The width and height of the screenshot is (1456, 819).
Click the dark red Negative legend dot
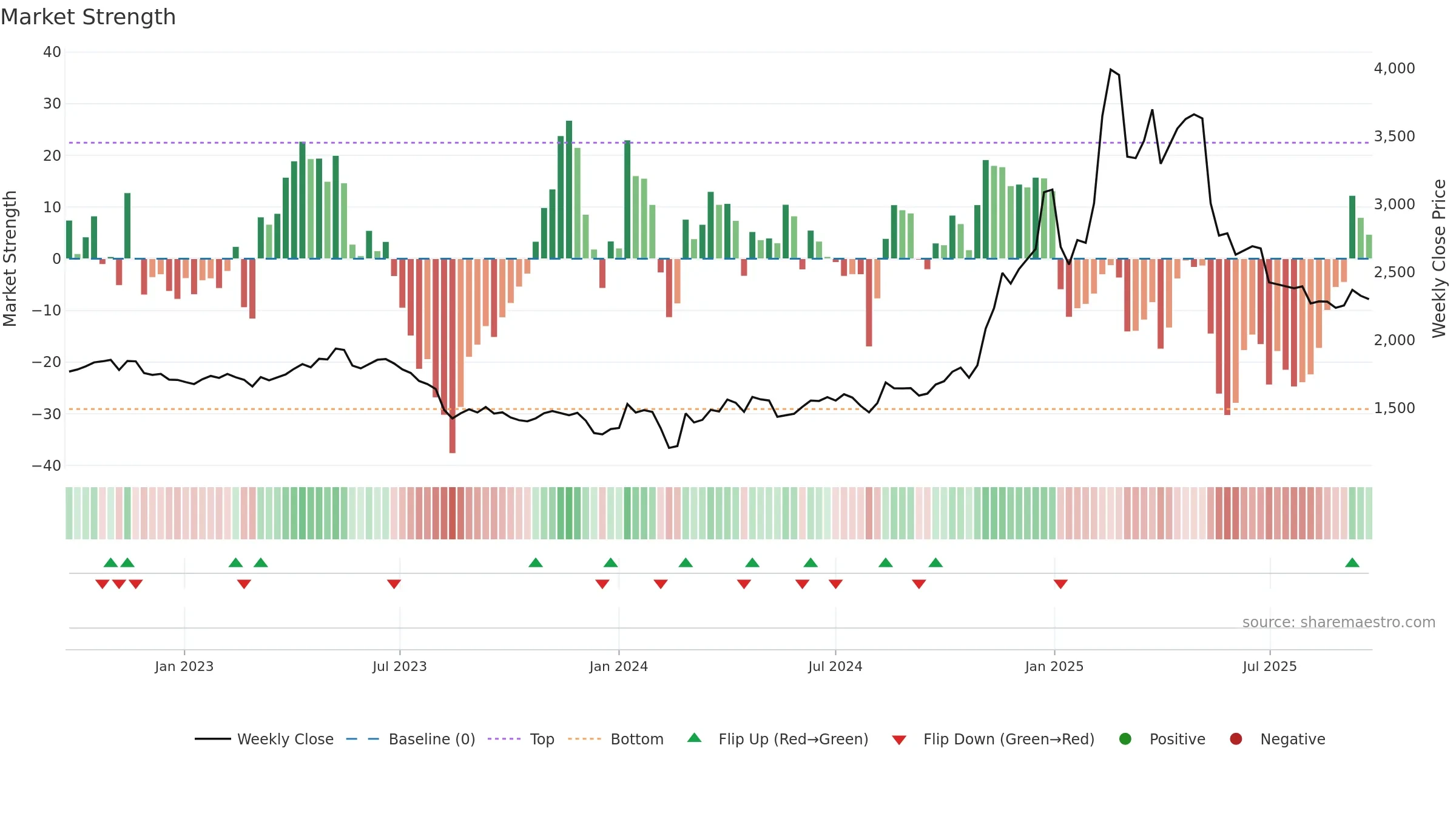(1236, 739)
